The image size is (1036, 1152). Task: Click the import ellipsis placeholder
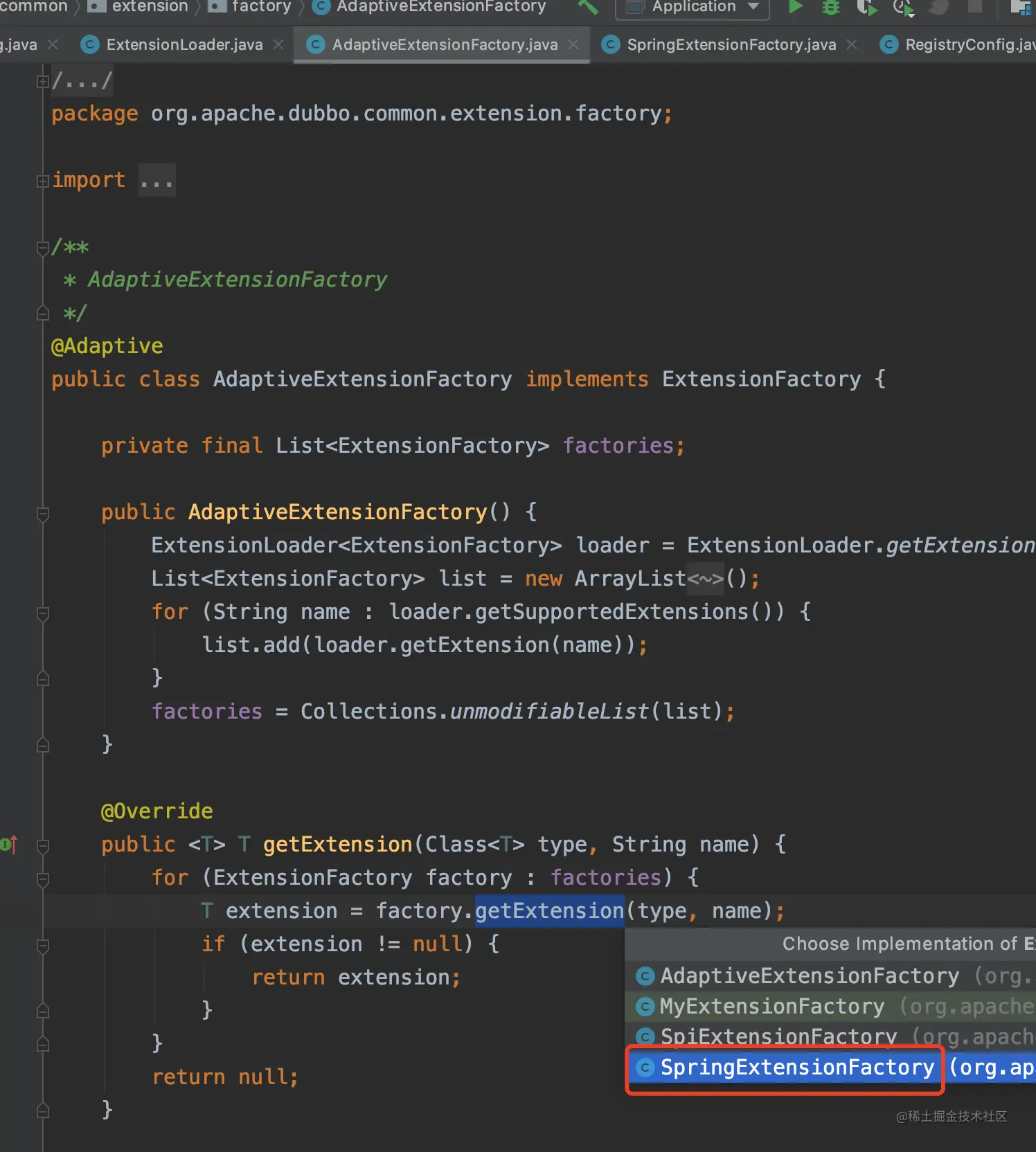pos(157,181)
